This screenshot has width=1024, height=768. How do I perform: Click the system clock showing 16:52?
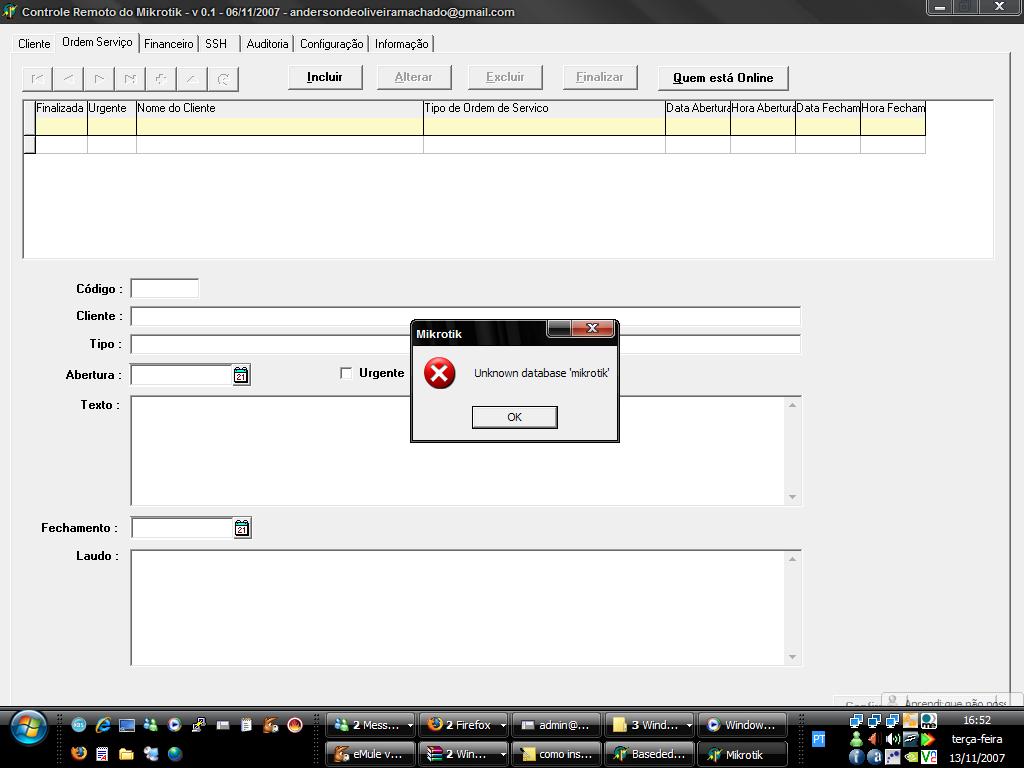pos(976,720)
